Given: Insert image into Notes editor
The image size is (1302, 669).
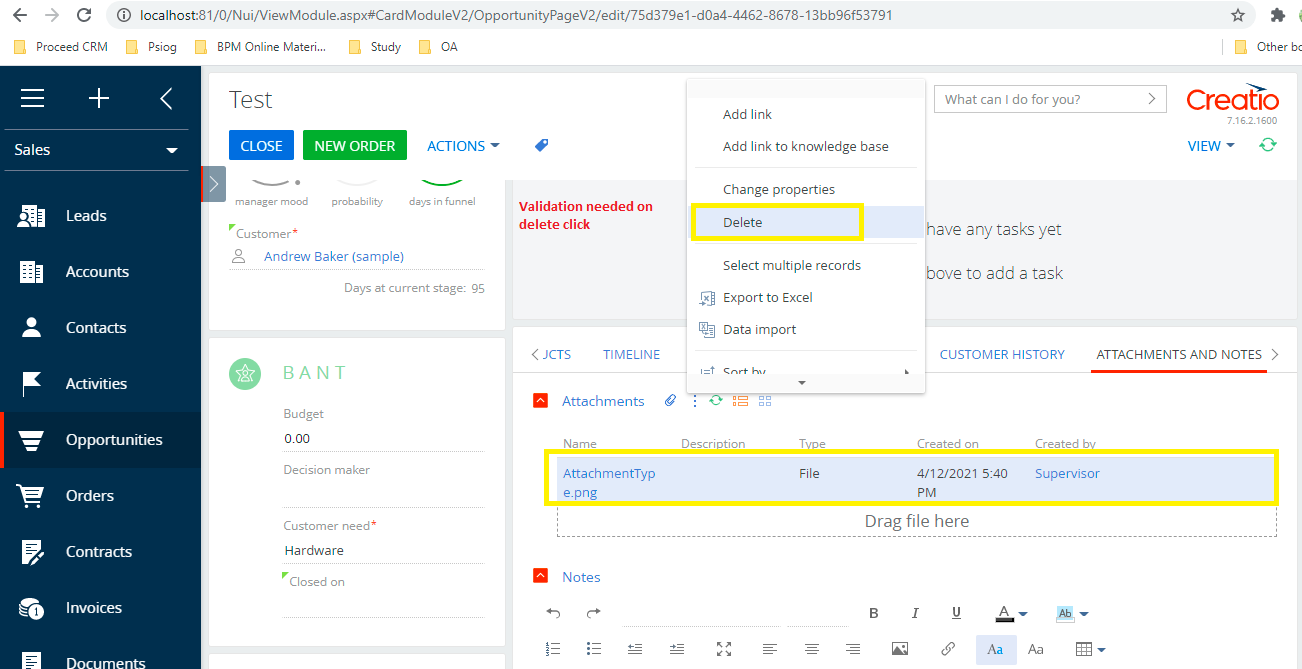Looking at the screenshot, I should click(900, 649).
